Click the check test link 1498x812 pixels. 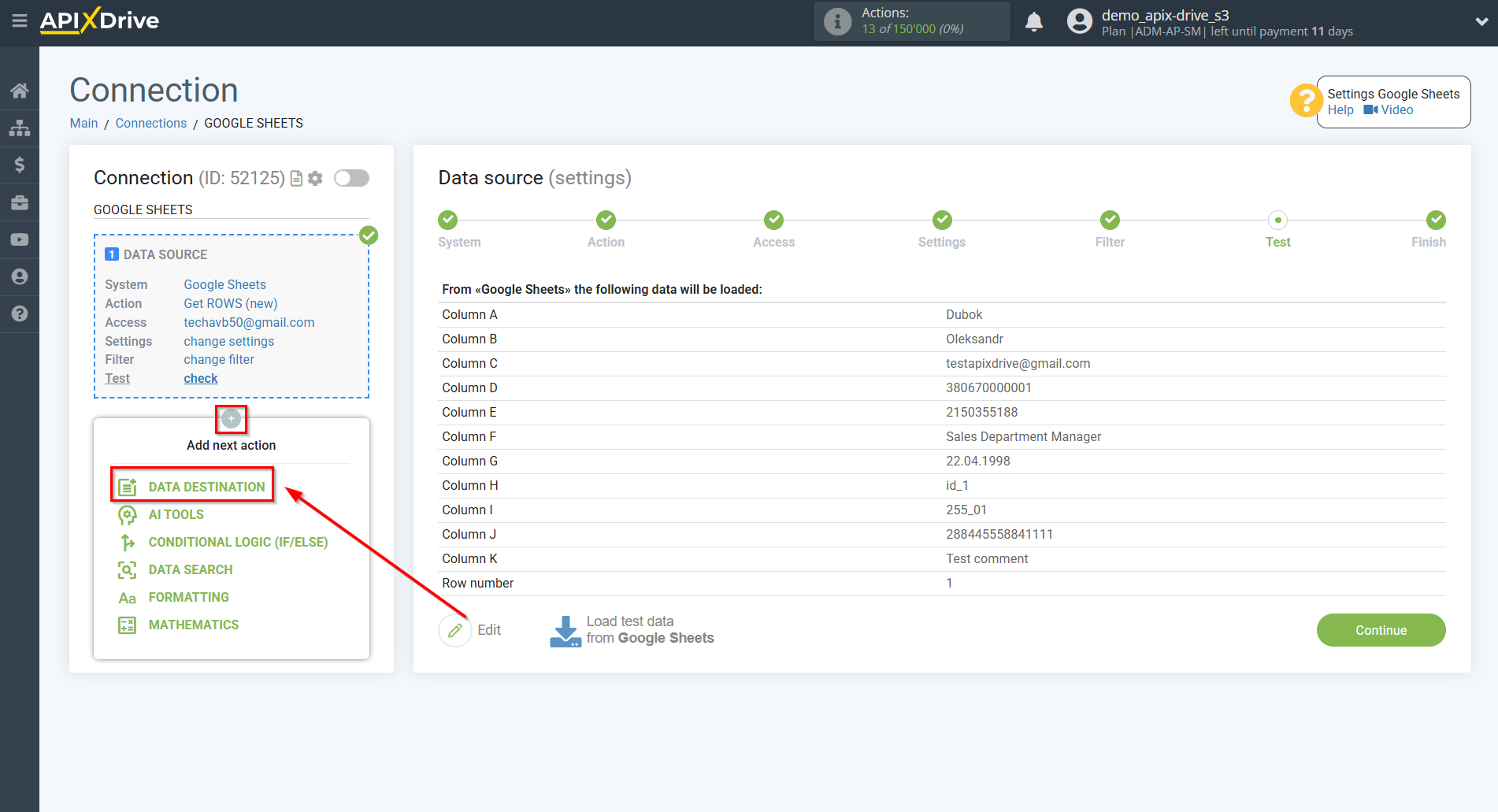(201, 378)
